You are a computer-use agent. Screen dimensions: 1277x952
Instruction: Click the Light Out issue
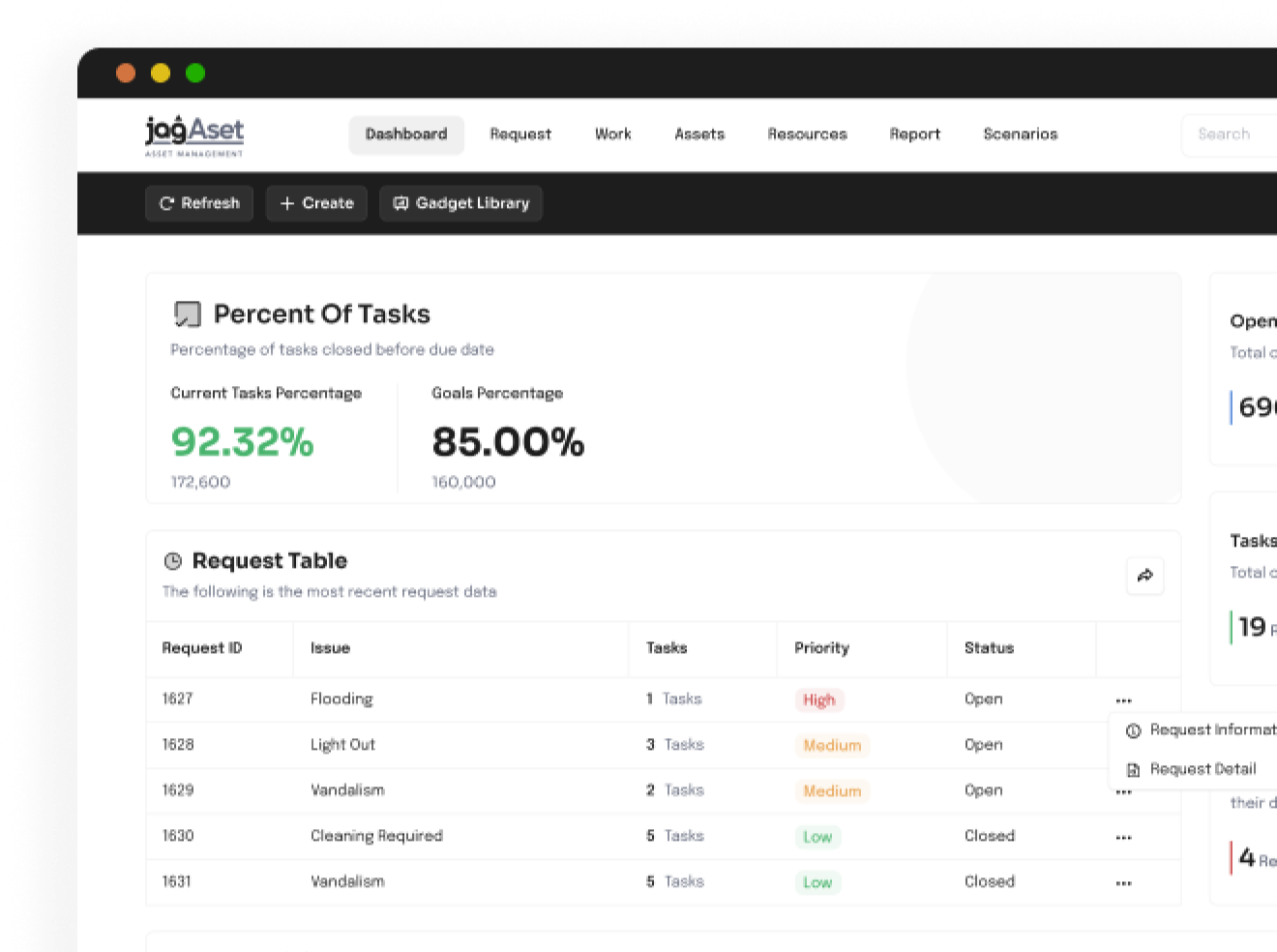[342, 744]
